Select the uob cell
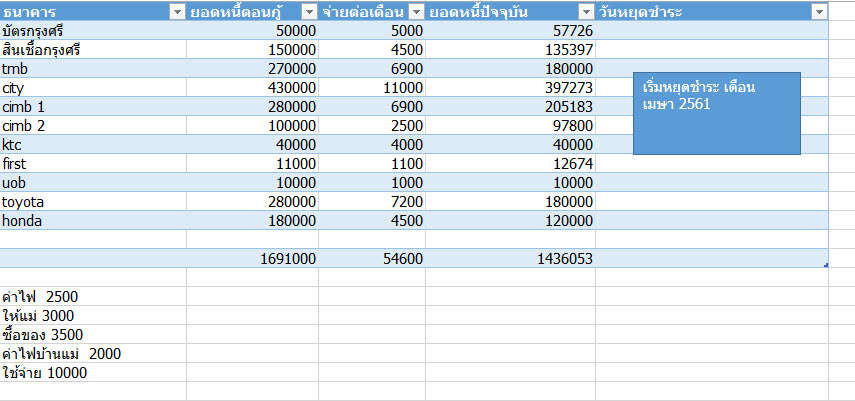 point(93,183)
